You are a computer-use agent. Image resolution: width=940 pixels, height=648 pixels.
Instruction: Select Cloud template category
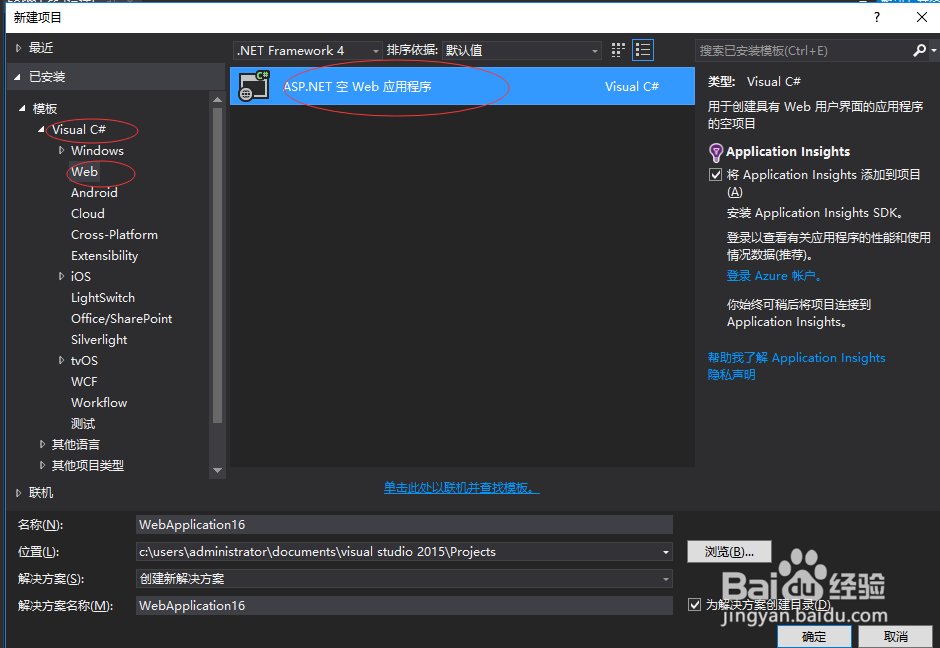pyautogui.click(x=88, y=213)
